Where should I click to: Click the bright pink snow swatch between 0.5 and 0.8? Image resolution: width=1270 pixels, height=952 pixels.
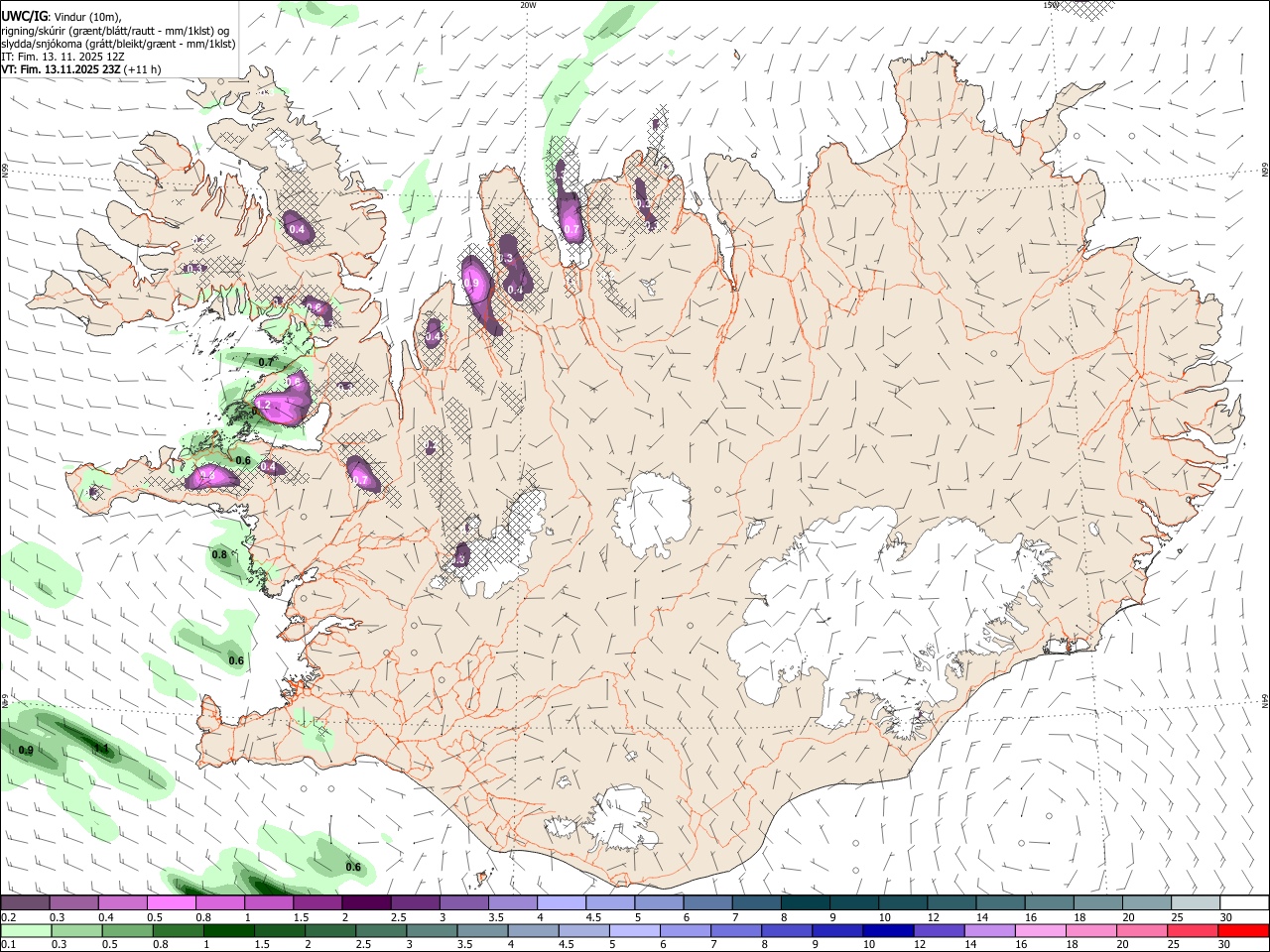tap(171, 903)
